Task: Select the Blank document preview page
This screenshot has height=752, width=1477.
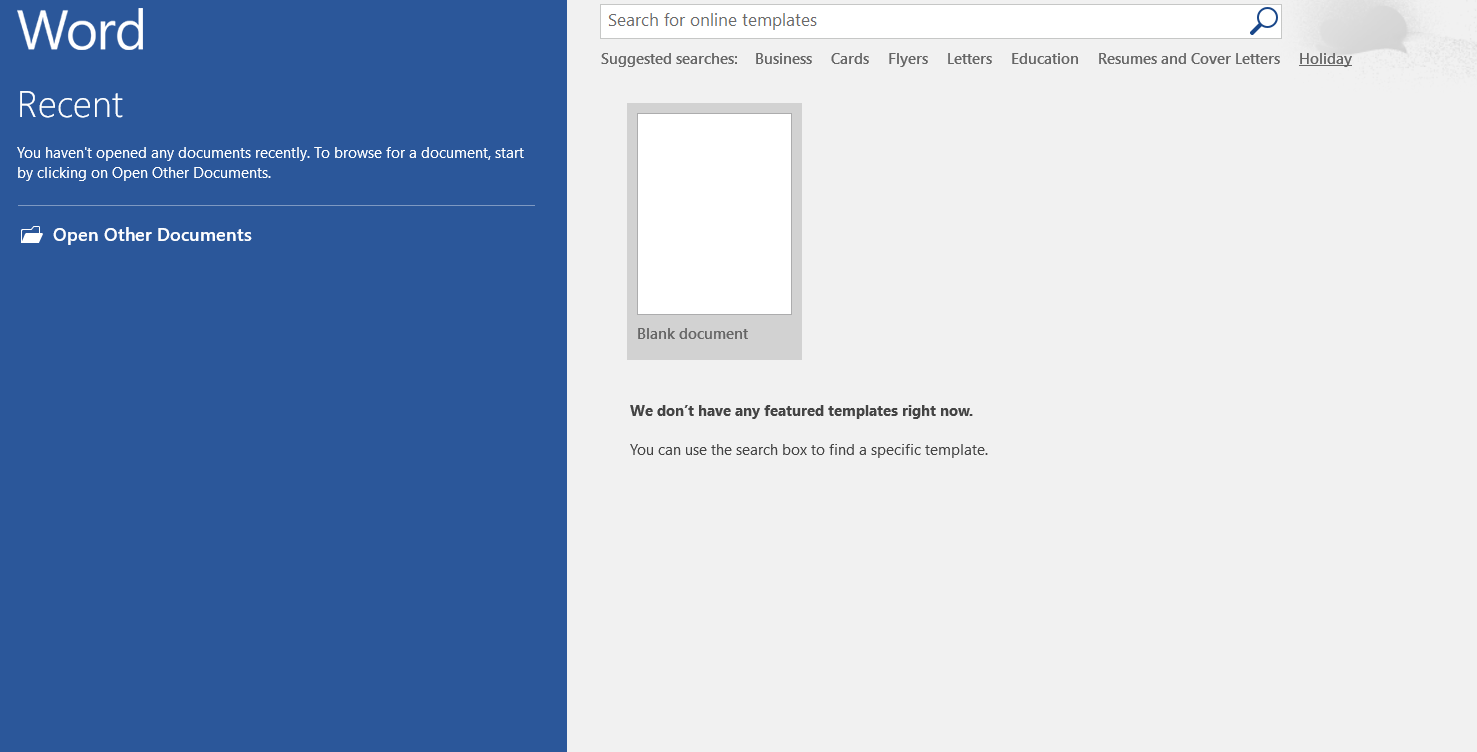Action: point(713,213)
